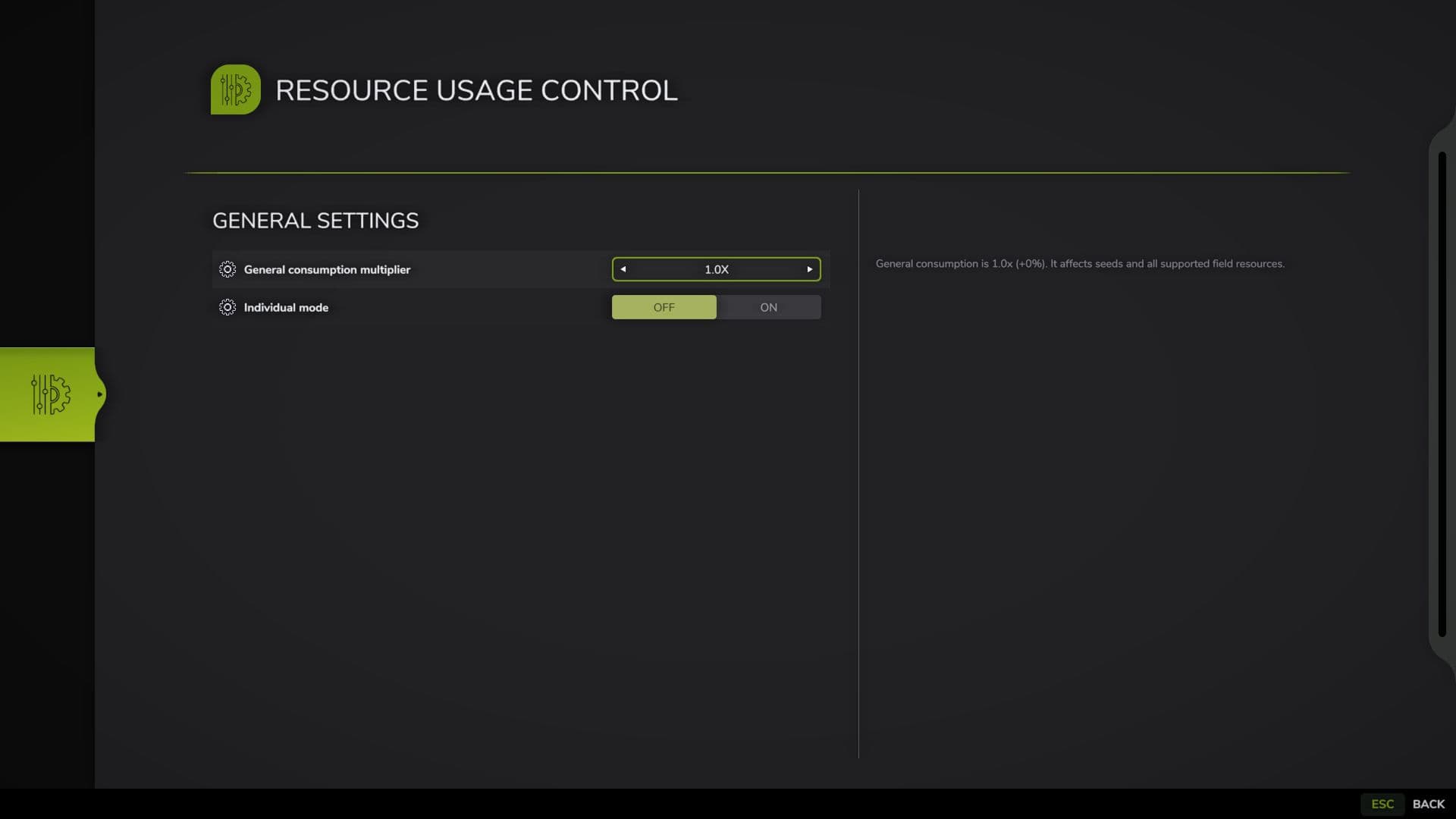Viewport: 1456px width, 819px height.
Task: Click the General consumption description text
Action: point(1080,264)
